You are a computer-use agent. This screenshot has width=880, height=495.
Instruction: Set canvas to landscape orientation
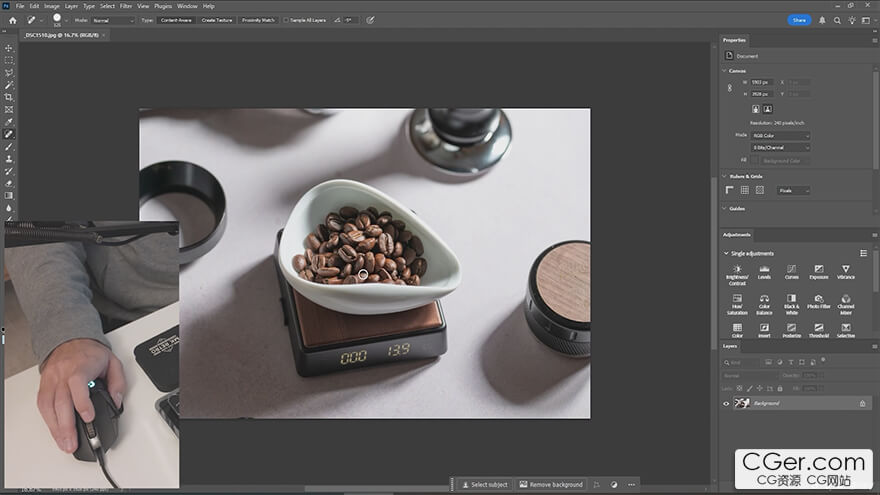coord(768,109)
